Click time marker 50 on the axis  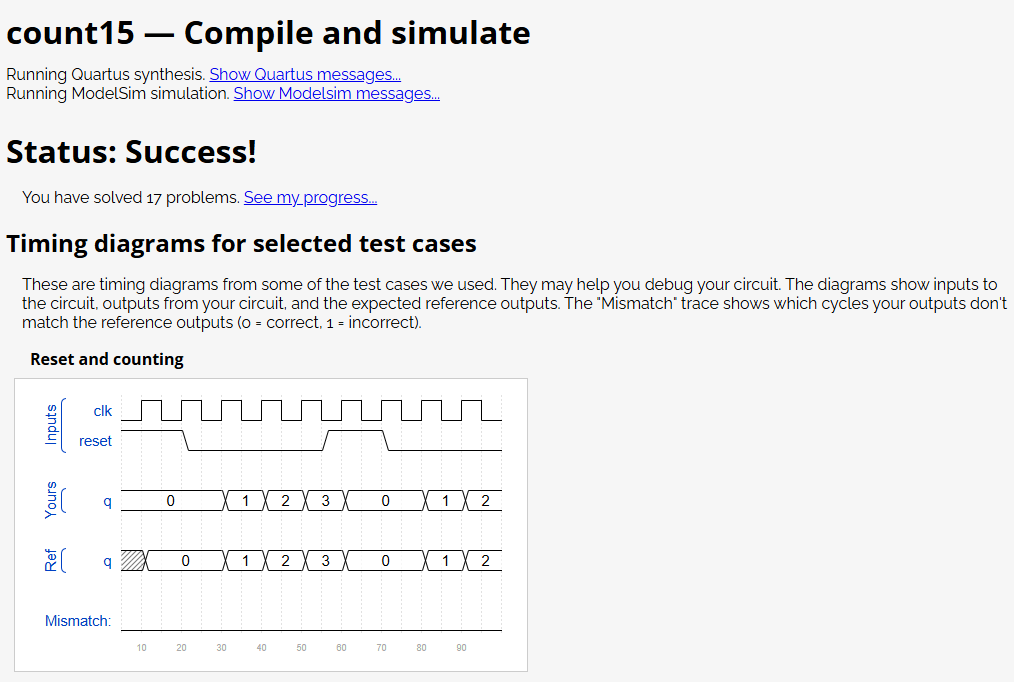click(301, 648)
